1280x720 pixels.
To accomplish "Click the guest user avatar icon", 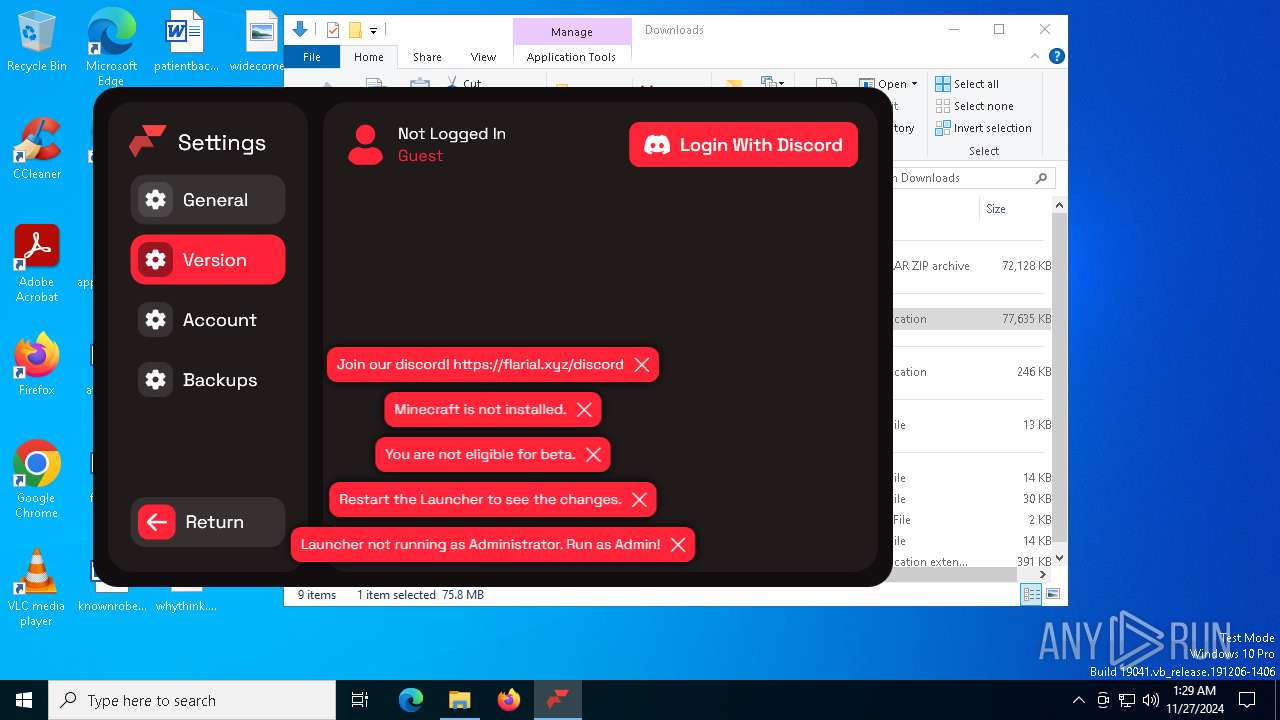I will coord(365,145).
